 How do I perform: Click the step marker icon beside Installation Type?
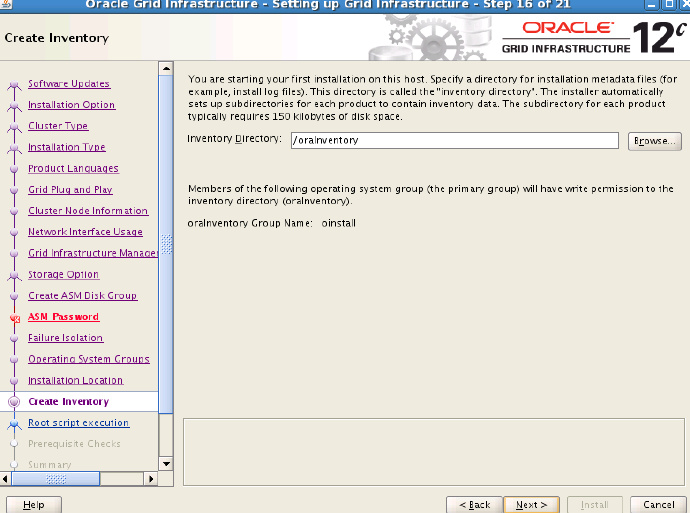click(x=14, y=148)
